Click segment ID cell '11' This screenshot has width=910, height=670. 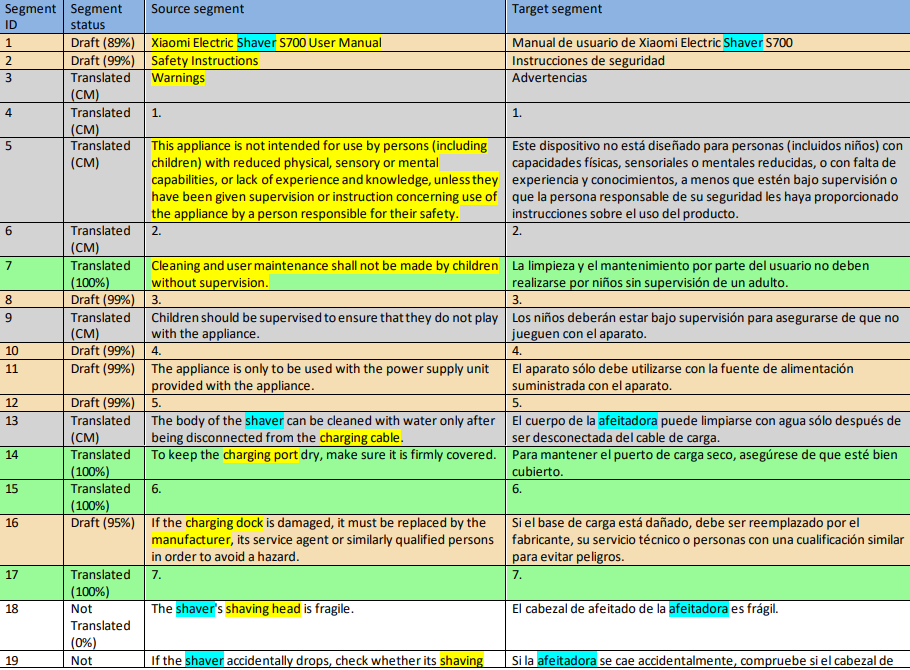point(31,377)
